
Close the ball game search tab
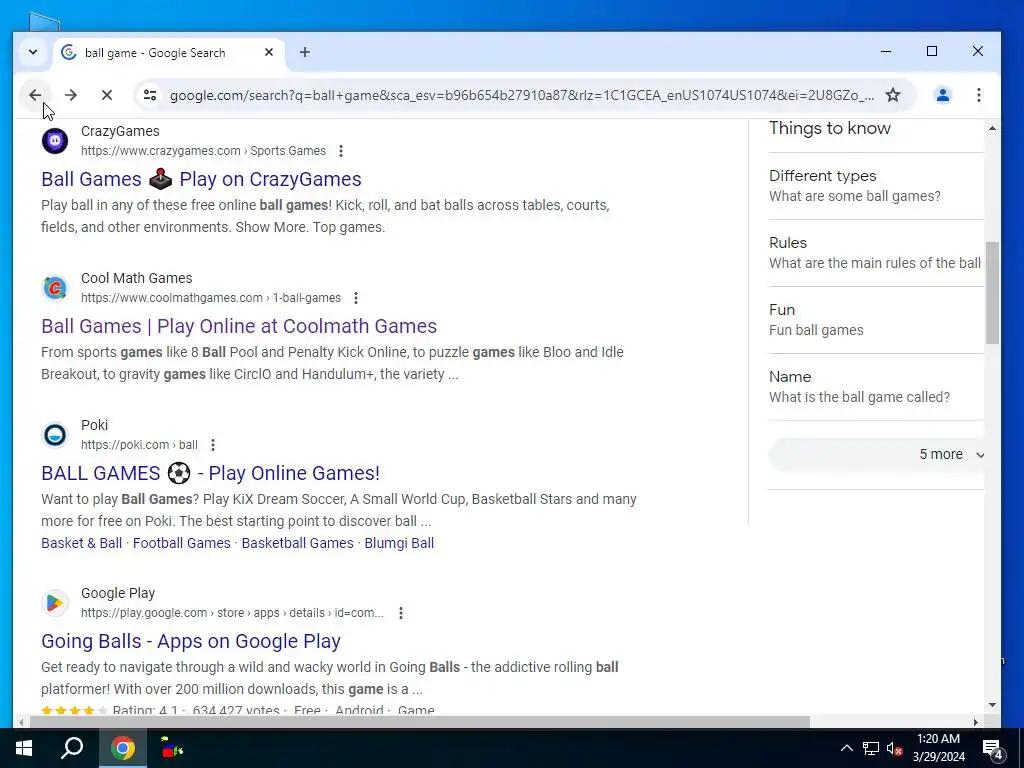click(x=268, y=52)
